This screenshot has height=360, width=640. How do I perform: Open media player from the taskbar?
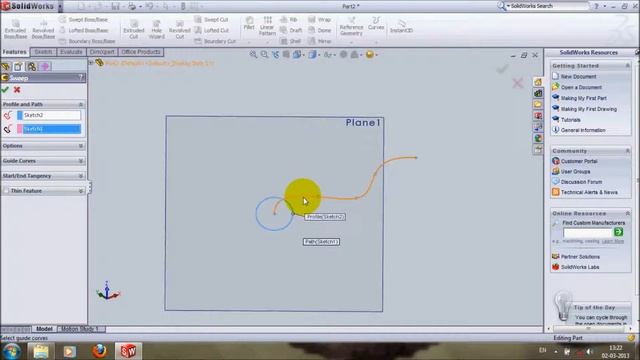pyautogui.click(x=69, y=351)
